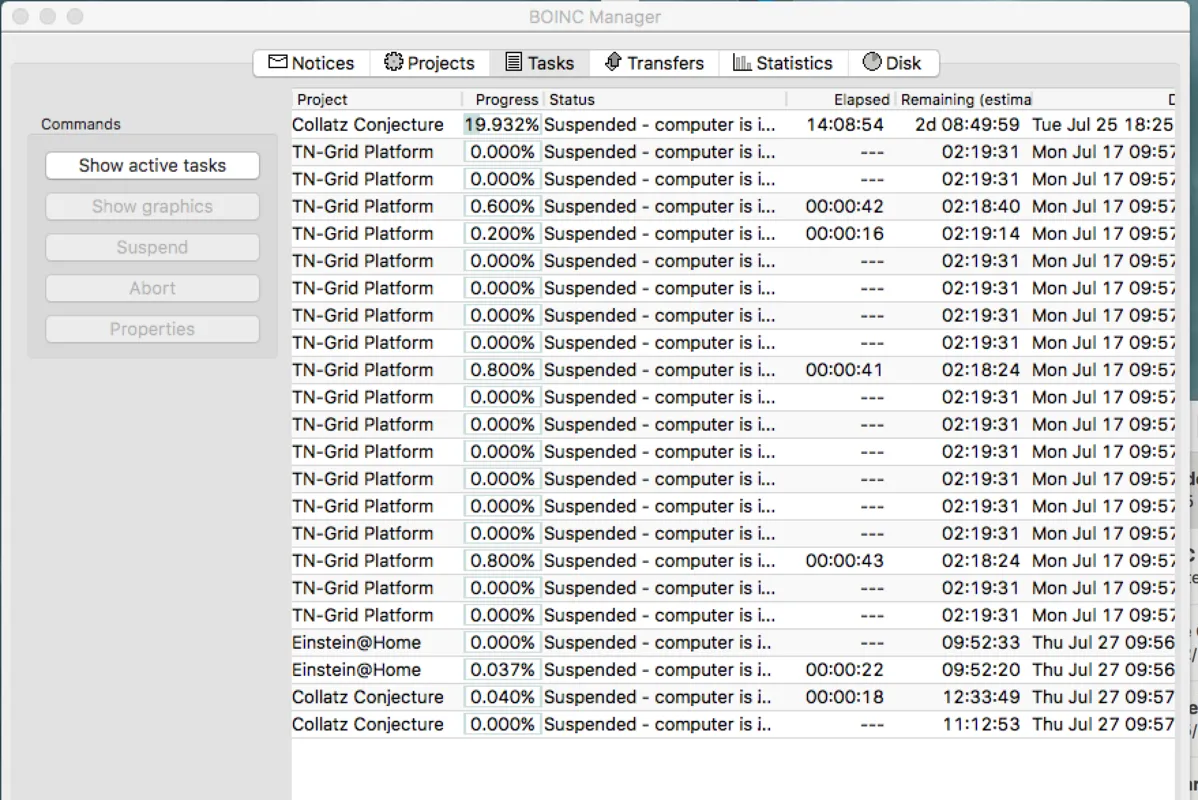The image size is (1198, 800).
Task: Click the Transfers arrows icon
Action: click(x=613, y=62)
